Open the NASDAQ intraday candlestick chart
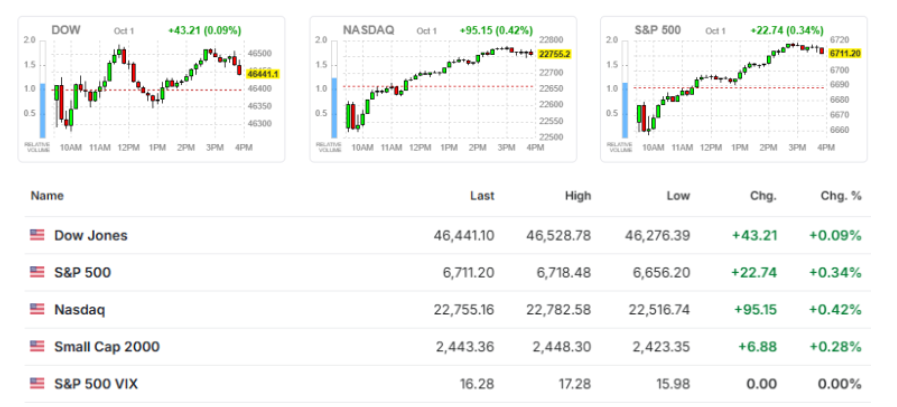Screen dimensions: 897x407 coord(440,90)
